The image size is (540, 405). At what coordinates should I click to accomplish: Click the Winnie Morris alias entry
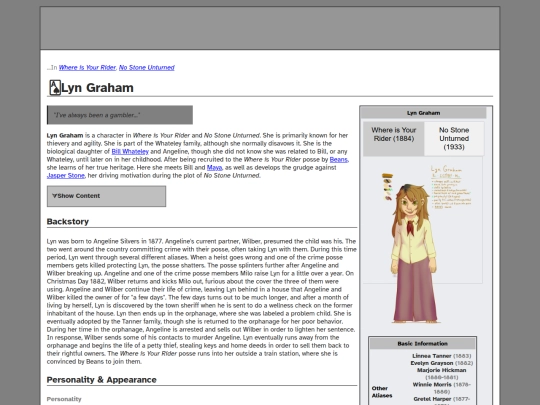[x=442, y=388]
